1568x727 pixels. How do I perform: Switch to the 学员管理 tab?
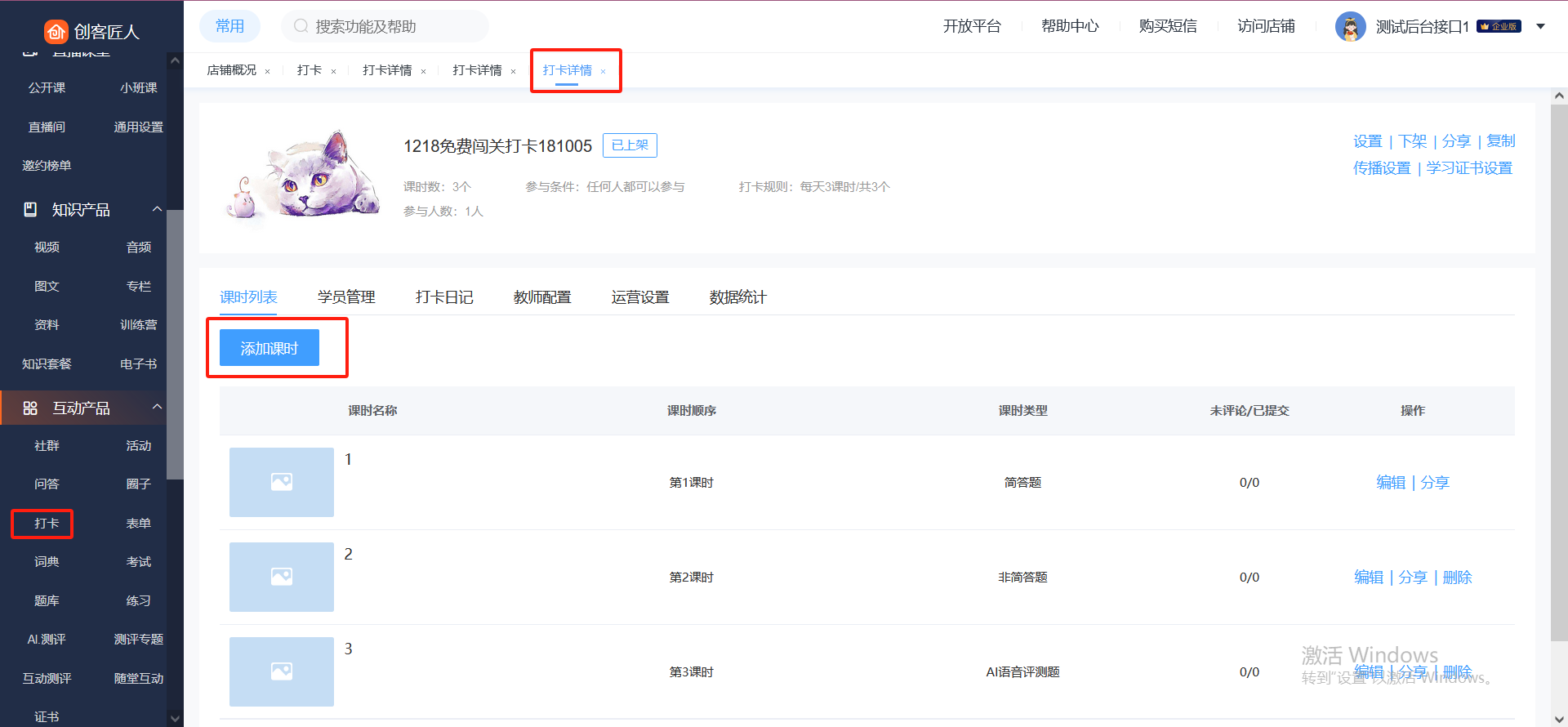click(346, 297)
